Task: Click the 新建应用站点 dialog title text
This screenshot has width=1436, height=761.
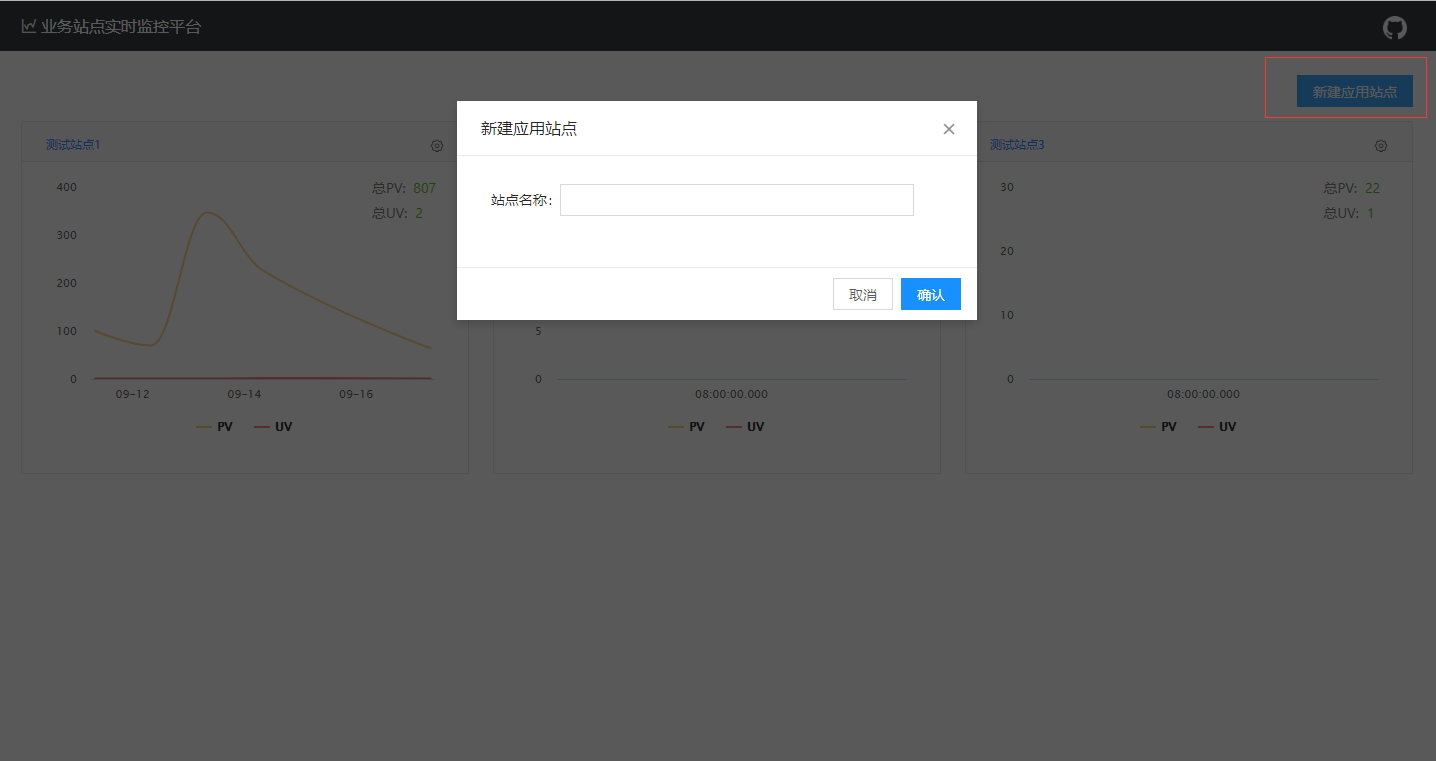Action: pyautogui.click(x=529, y=129)
